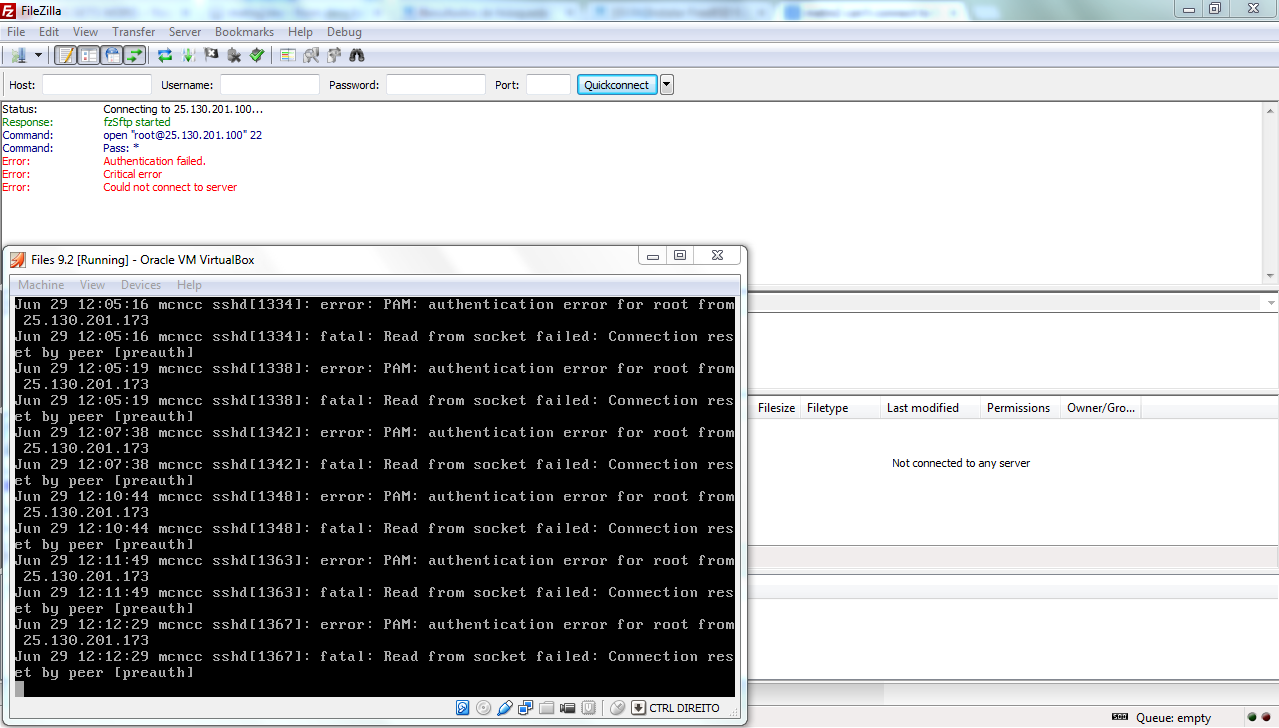Viewport: 1279px width, 728px height.
Task: Open the VirtualBox Machine menu
Action: coord(41,285)
